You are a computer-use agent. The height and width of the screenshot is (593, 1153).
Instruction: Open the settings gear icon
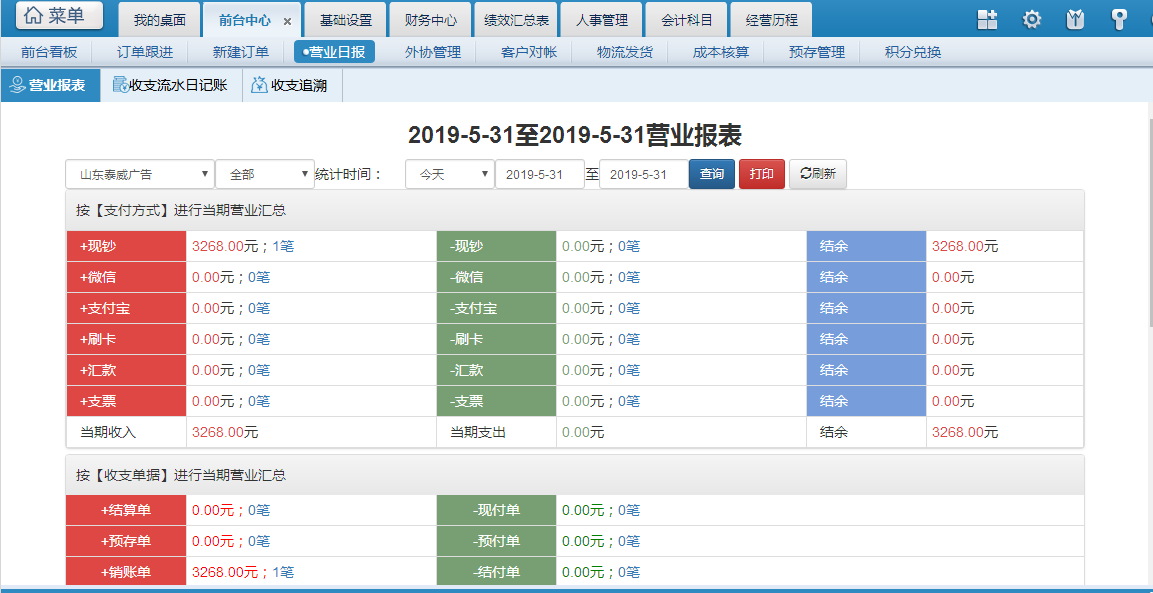tap(1032, 20)
